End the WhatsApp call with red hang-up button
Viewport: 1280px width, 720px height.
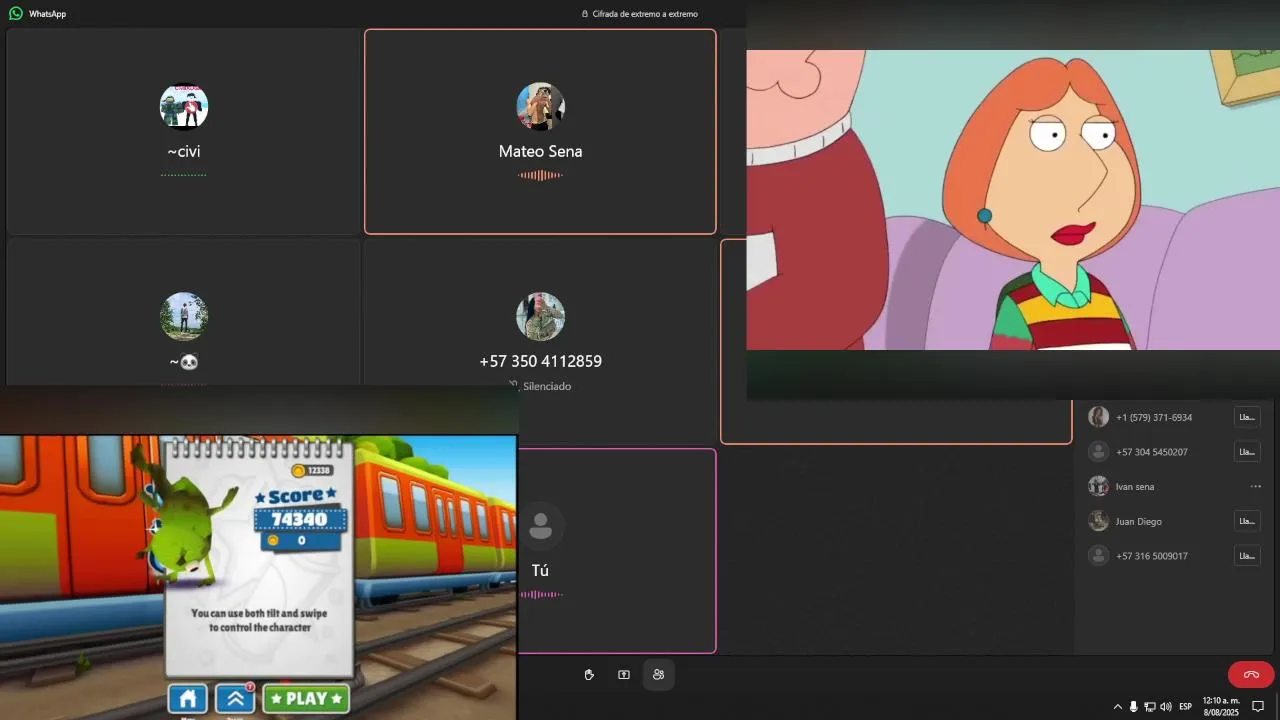(1251, 674)
